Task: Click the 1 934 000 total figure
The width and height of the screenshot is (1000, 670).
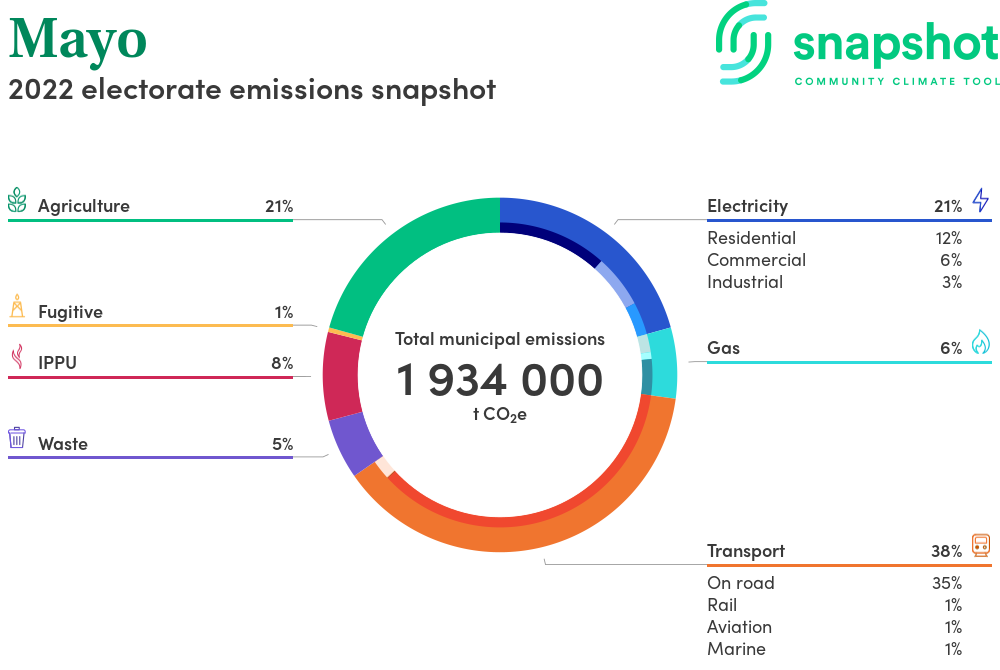Action: 499,380
